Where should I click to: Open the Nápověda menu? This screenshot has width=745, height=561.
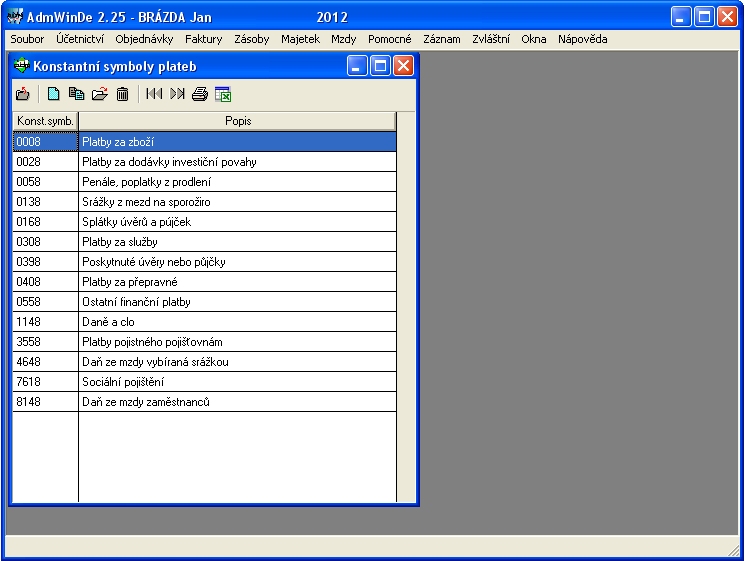(583, 39)
